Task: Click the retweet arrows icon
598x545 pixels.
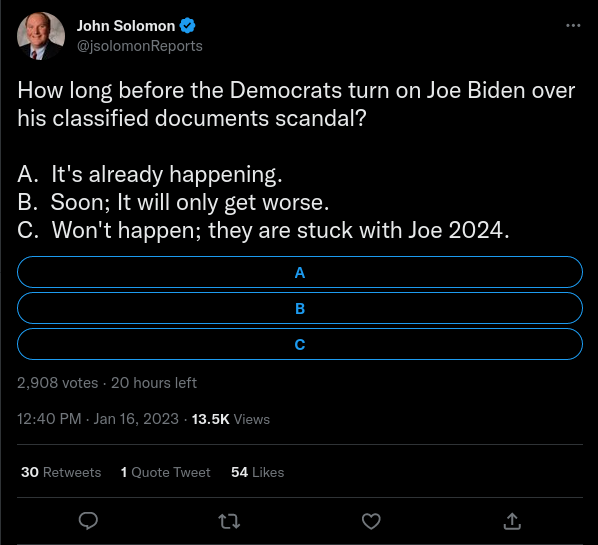Action: tap(229, 521)
